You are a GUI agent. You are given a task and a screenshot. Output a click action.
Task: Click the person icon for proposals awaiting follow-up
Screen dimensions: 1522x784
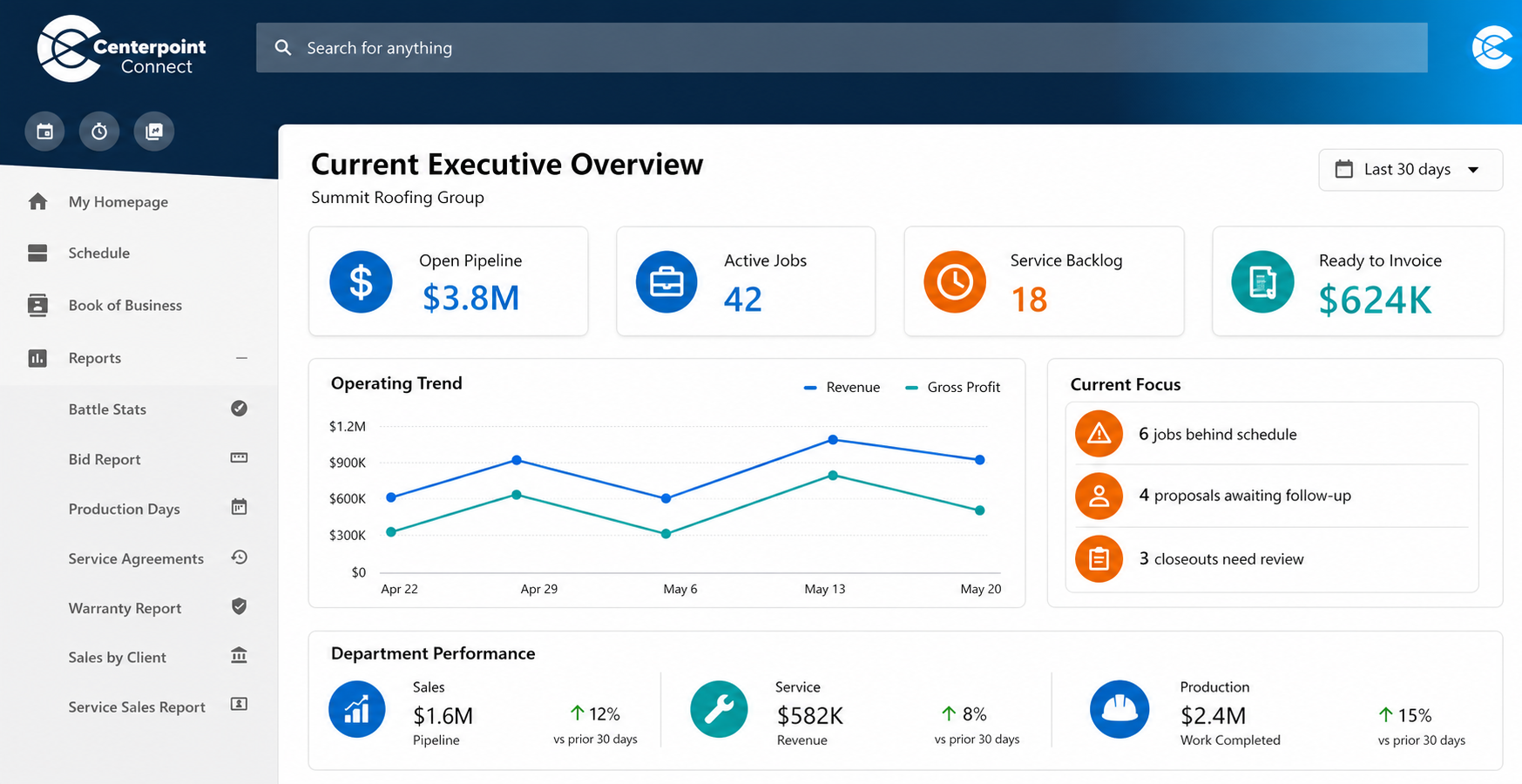point(1099,496)
